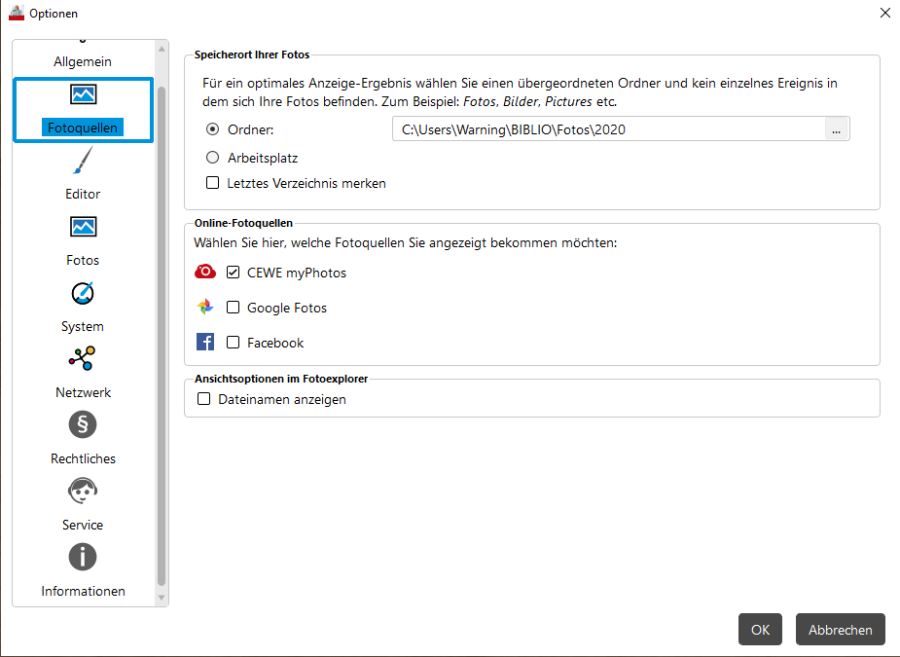Browse folder with the ... button

tap(836, 129)
